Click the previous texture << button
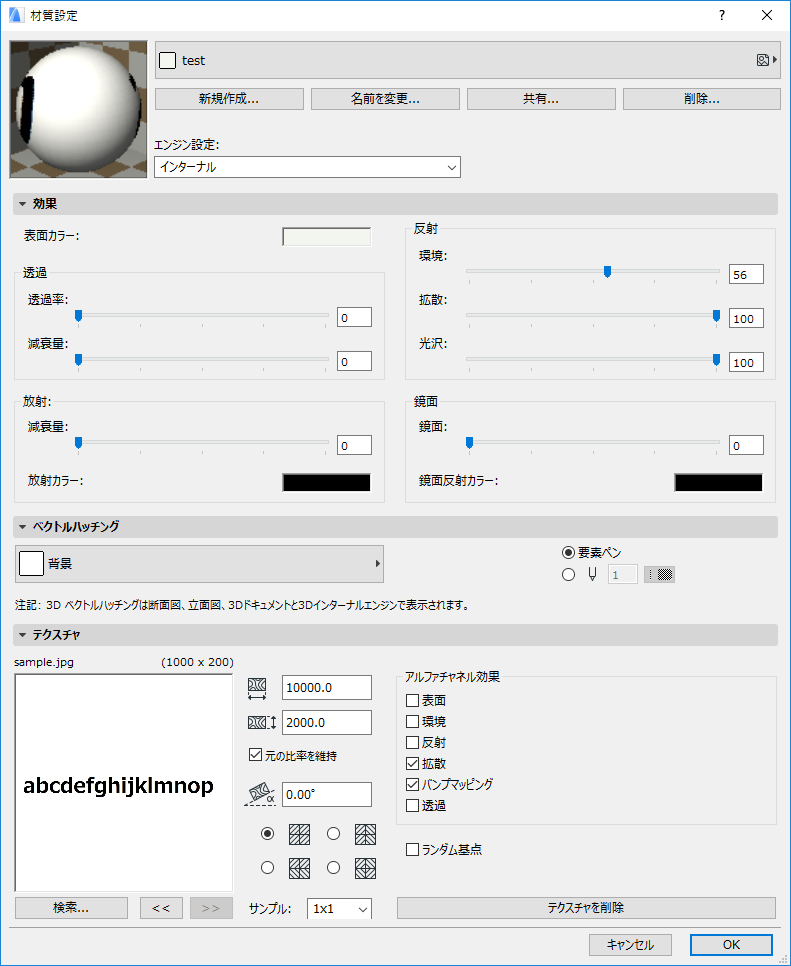Screen dimensions: 791x966 161,908
